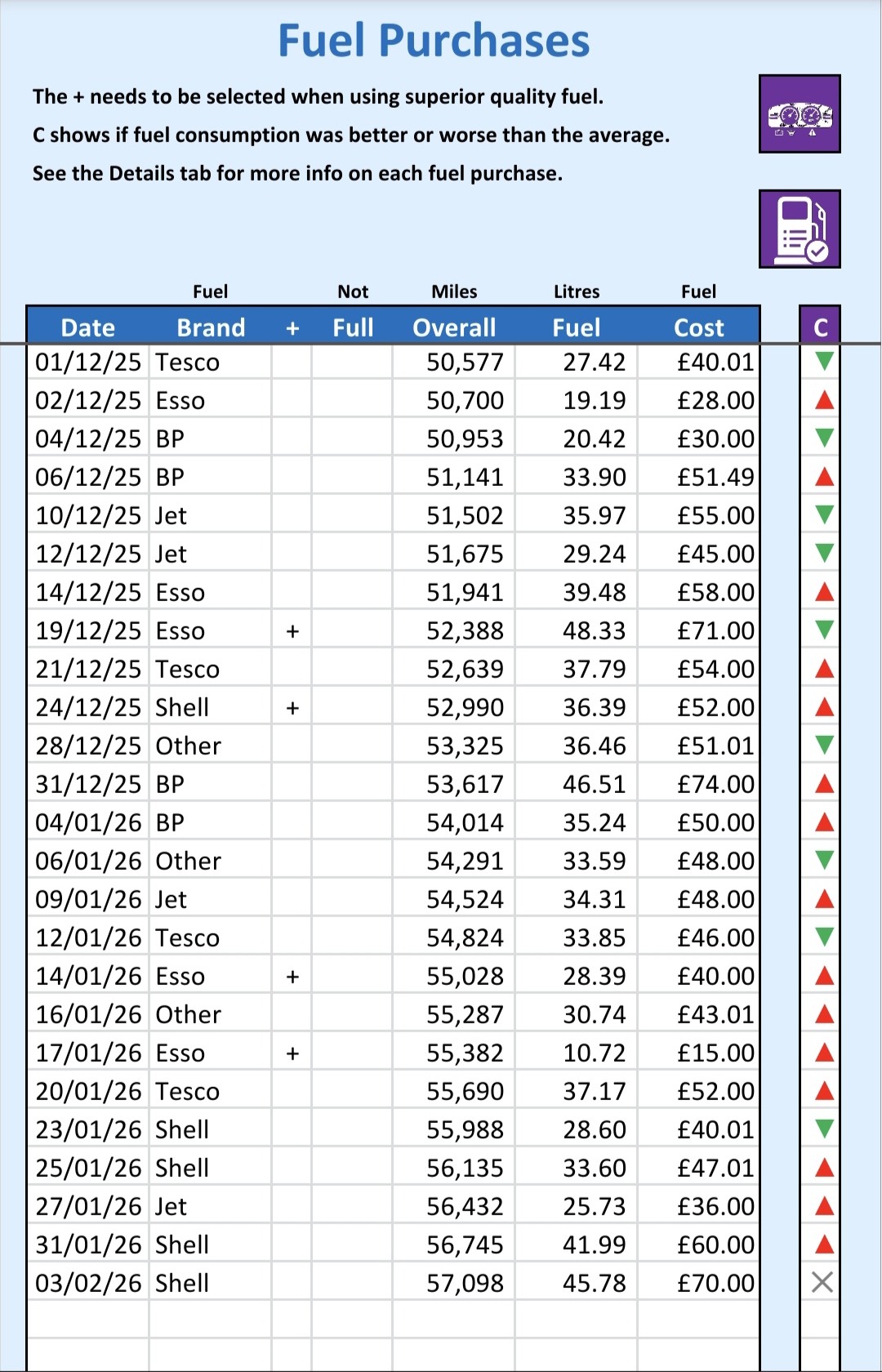Click the grey cross in 03/02/26 row
The width and height of the screenshot is (882, 1372).
pos(822,1283)
